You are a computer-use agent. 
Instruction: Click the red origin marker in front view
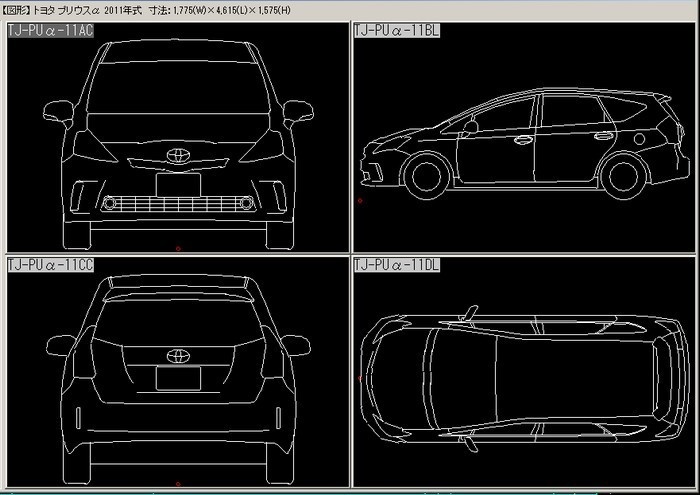click(x=178, y=249)
